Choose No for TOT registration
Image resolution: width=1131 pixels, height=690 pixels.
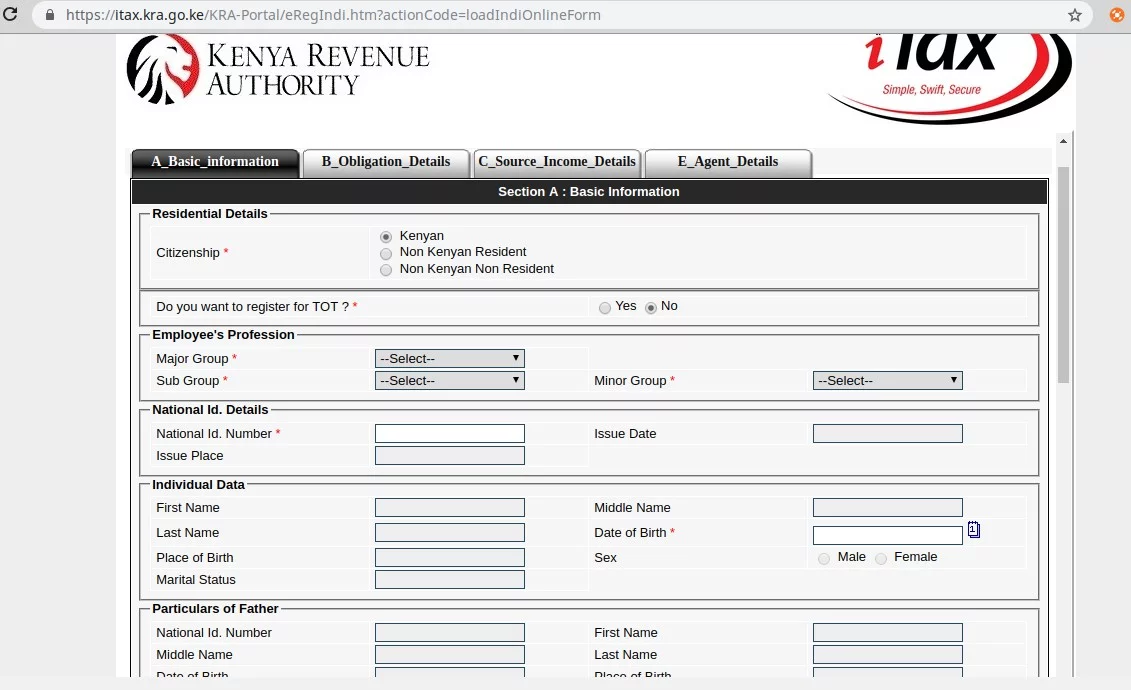pyautogui.click(x=651, y=308)
